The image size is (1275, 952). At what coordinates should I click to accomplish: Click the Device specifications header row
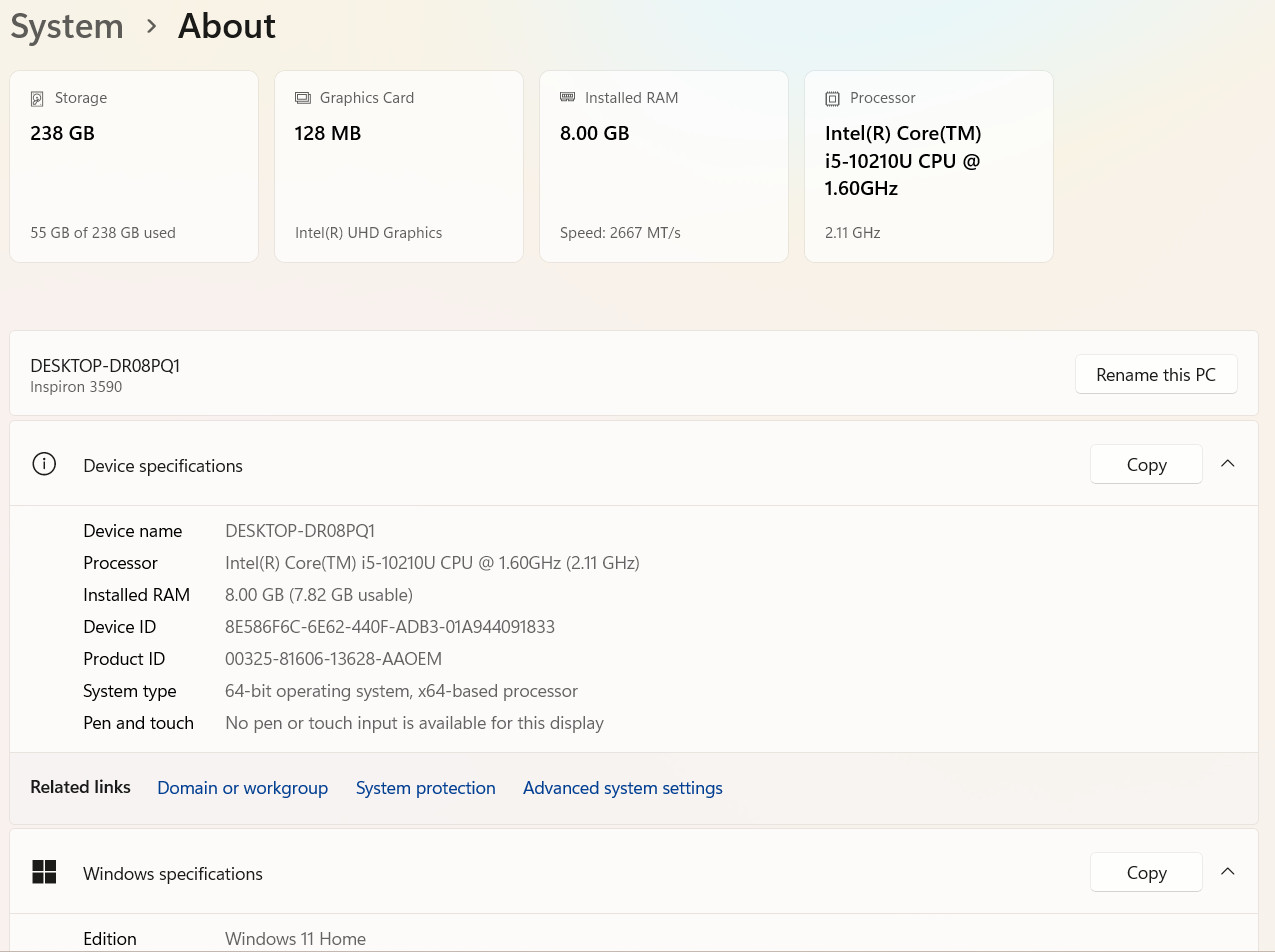coord(634,464)
